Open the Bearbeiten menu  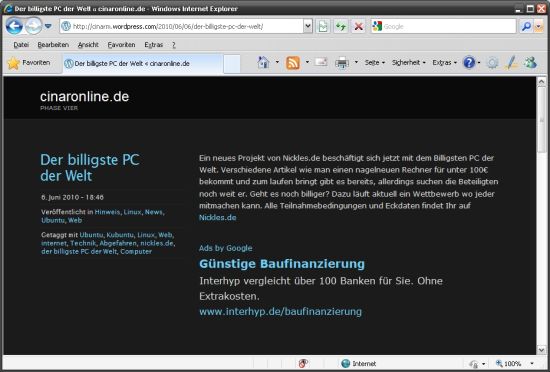(x=53, y=45)
